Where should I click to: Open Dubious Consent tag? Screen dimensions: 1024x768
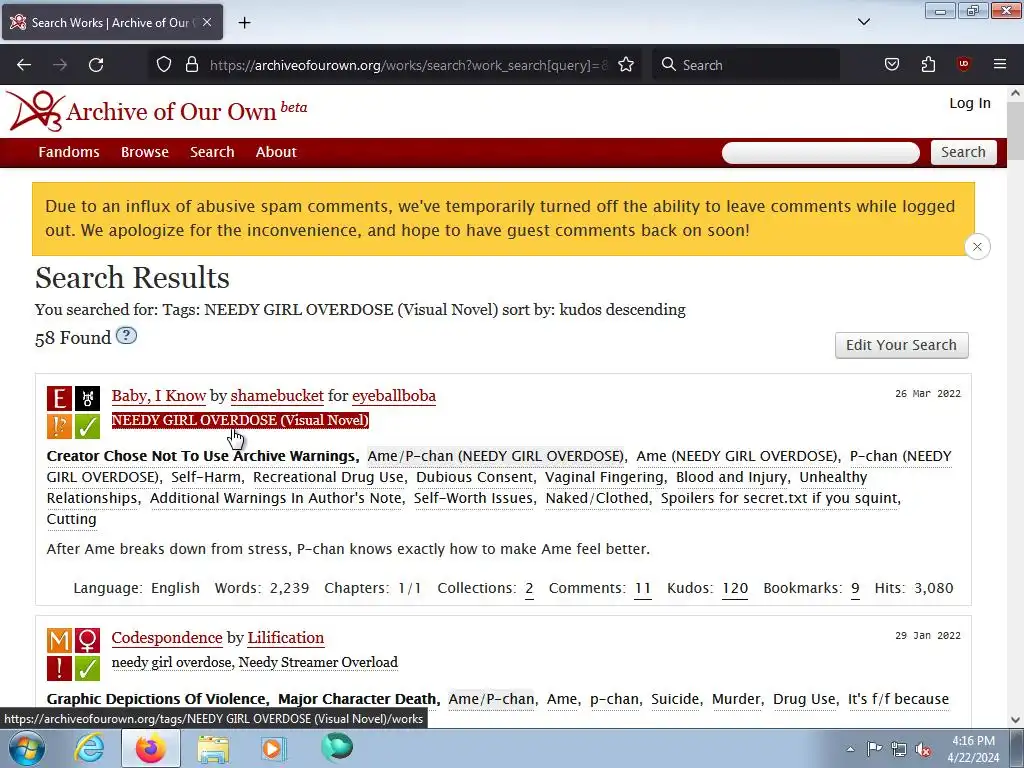475,477
